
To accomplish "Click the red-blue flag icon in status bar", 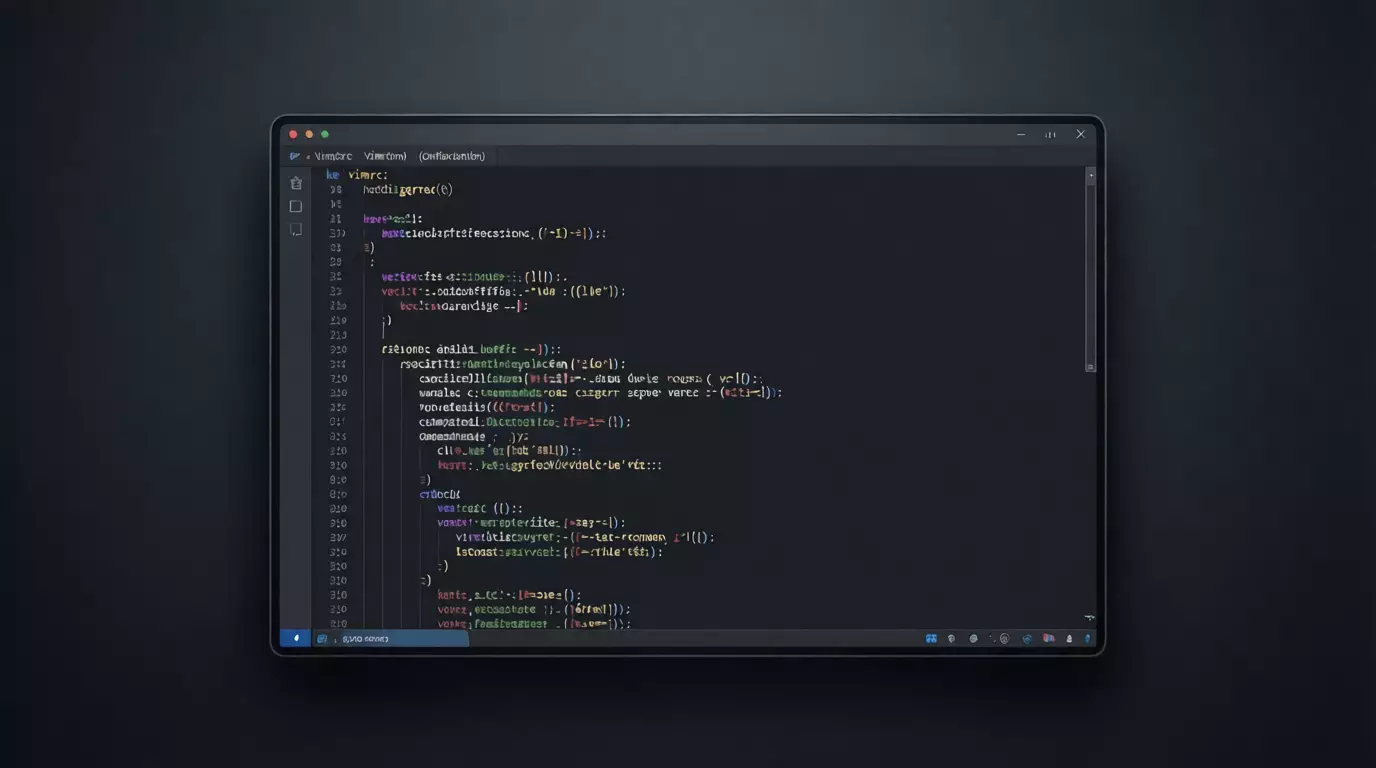I will coord(1048,638).
